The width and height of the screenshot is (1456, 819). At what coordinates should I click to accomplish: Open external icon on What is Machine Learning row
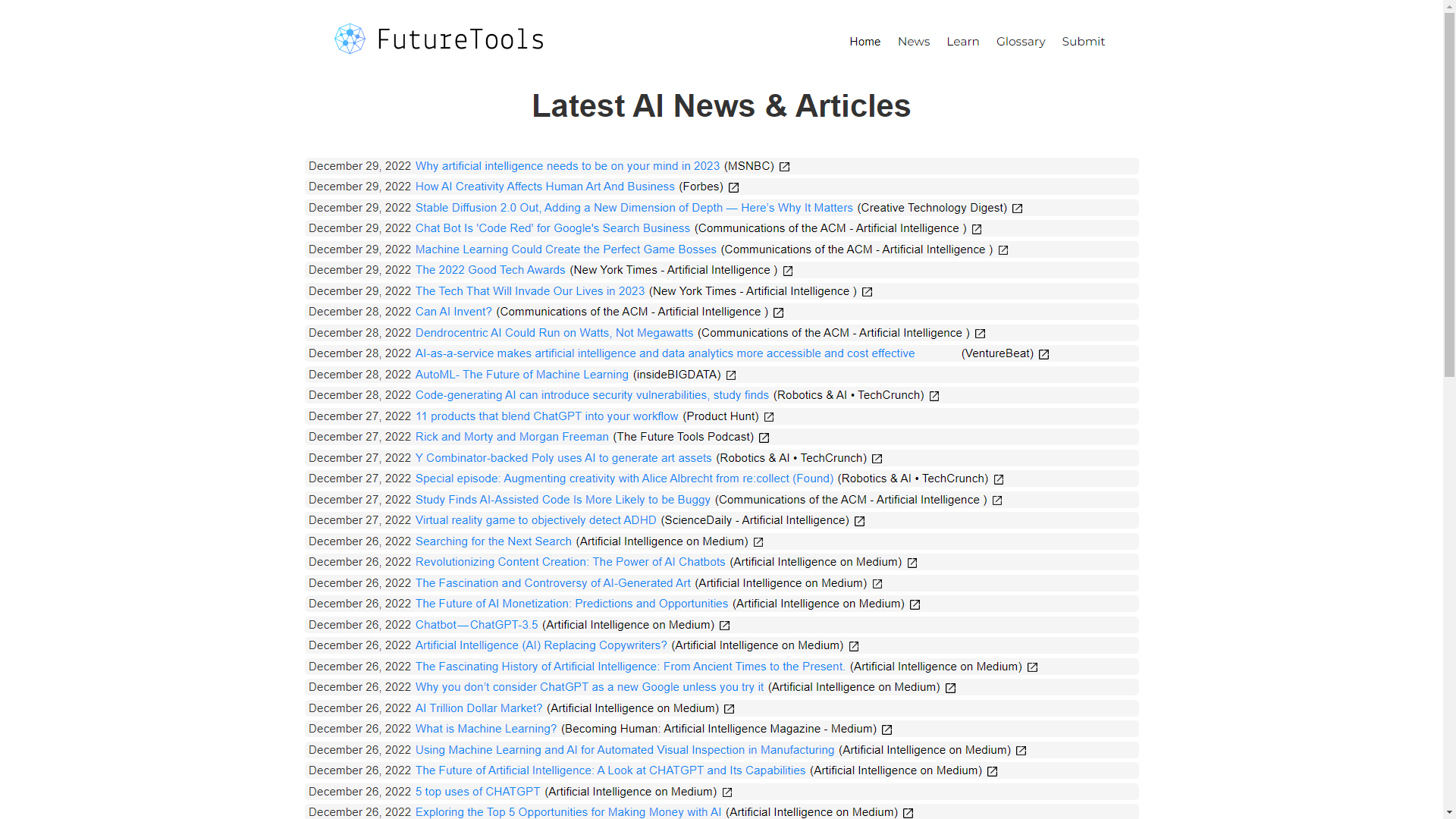pyautogui.click(x=887, y=730)
